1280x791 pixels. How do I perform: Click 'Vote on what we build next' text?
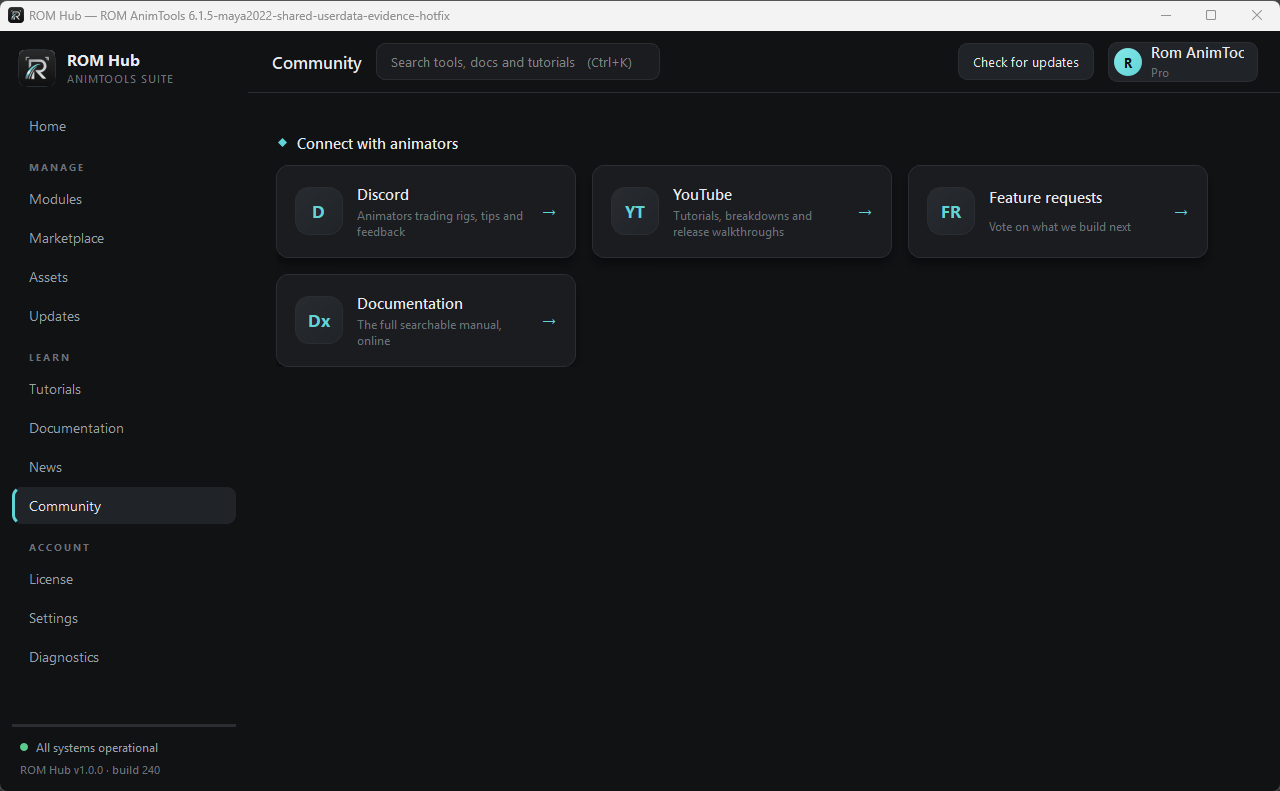click(1060, 227)
